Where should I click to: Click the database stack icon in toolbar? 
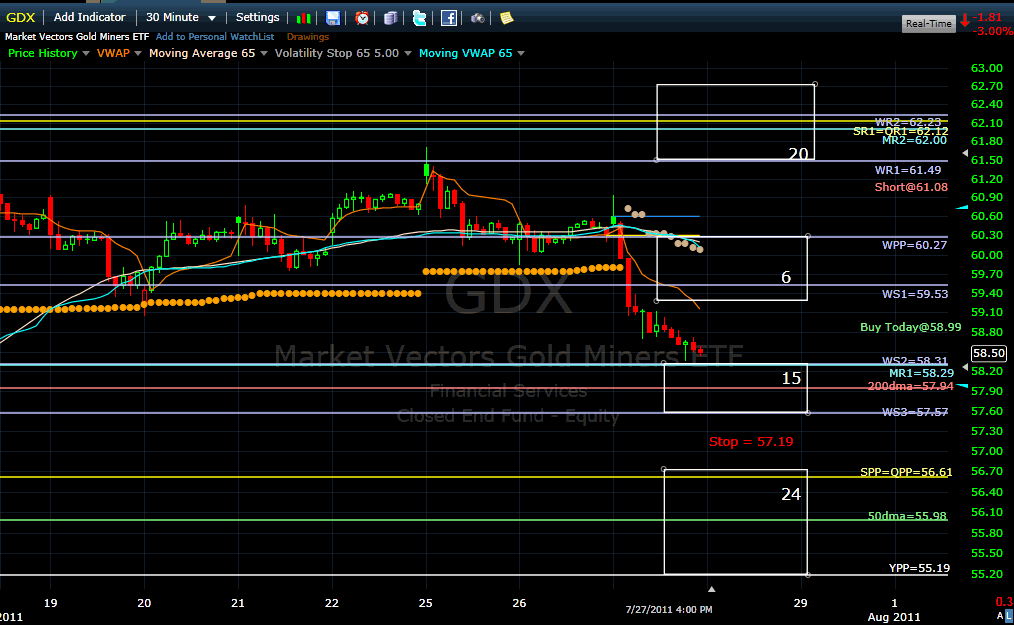pos(391,18)
